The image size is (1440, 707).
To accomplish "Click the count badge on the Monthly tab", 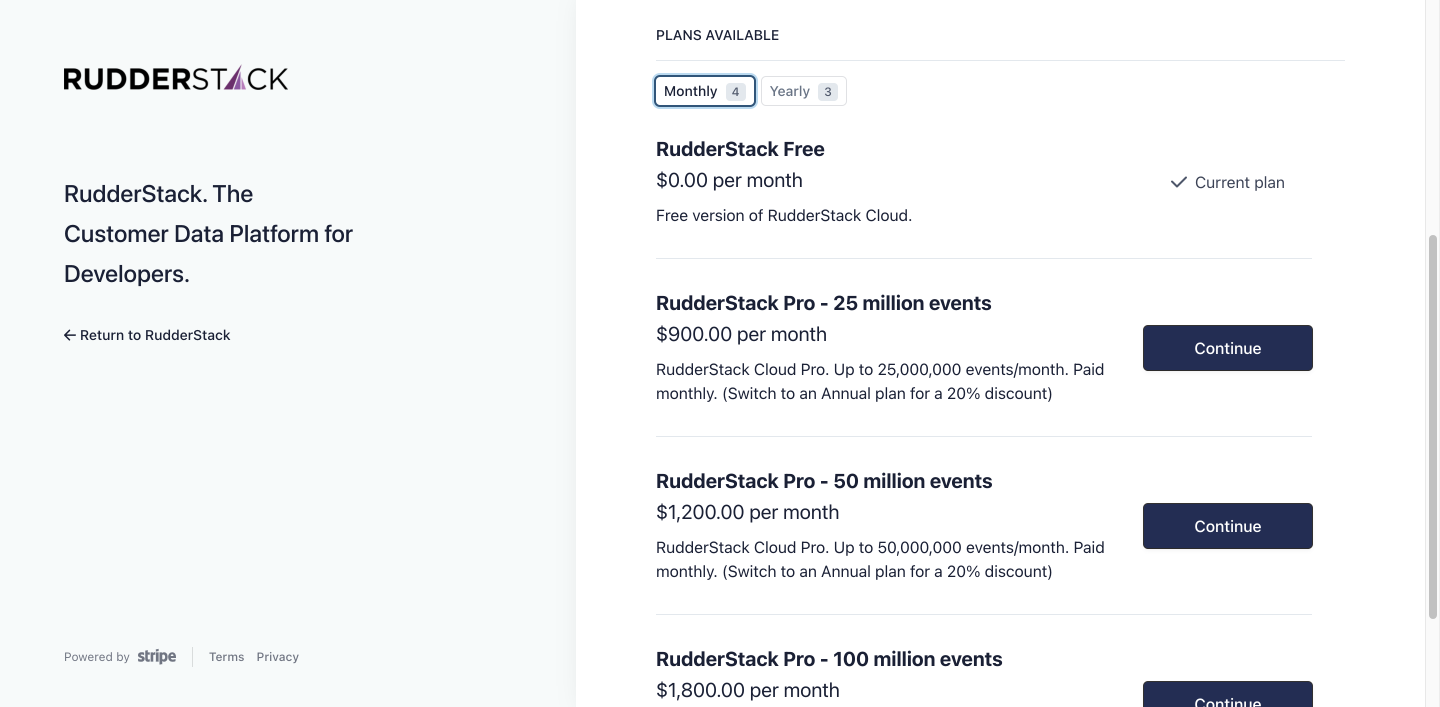I will (x=735, y=92).
